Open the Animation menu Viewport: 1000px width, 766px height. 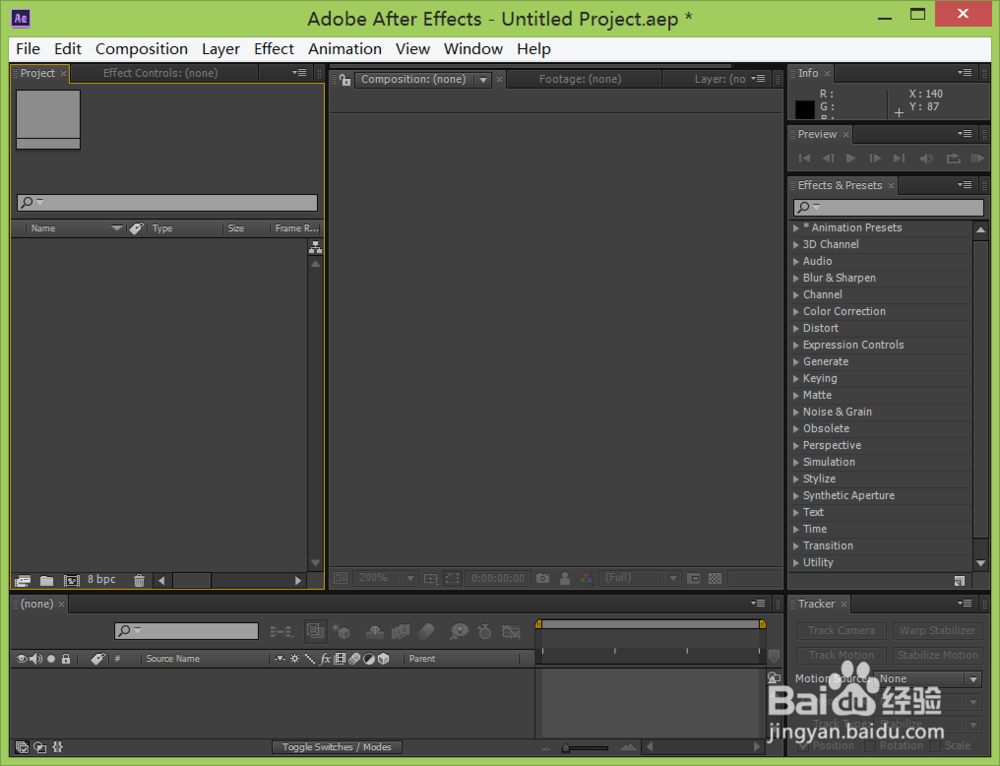345,49
